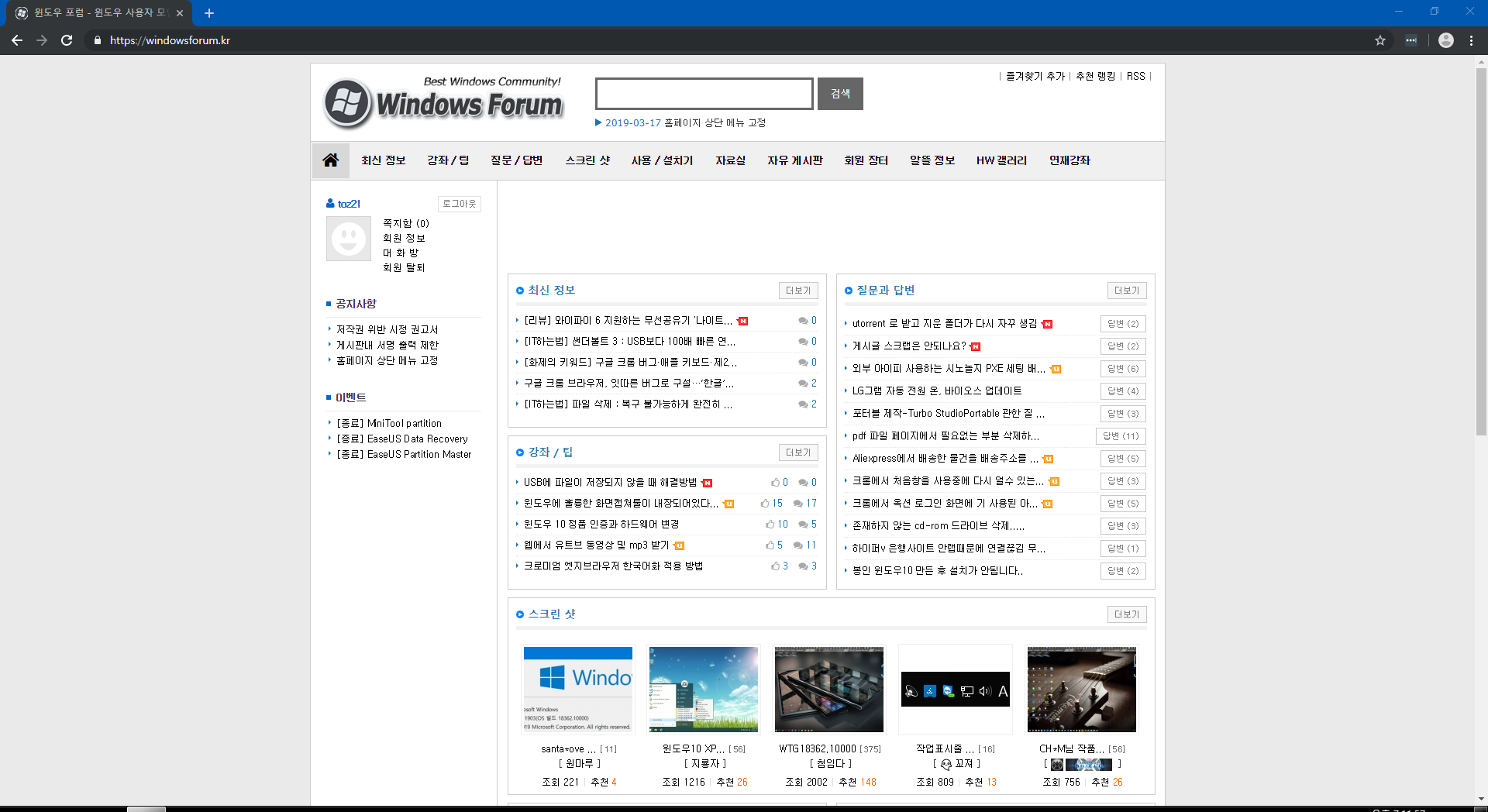Open 회원 정보 link
This screenshot has height=812, width=1488.
(404, 238)
